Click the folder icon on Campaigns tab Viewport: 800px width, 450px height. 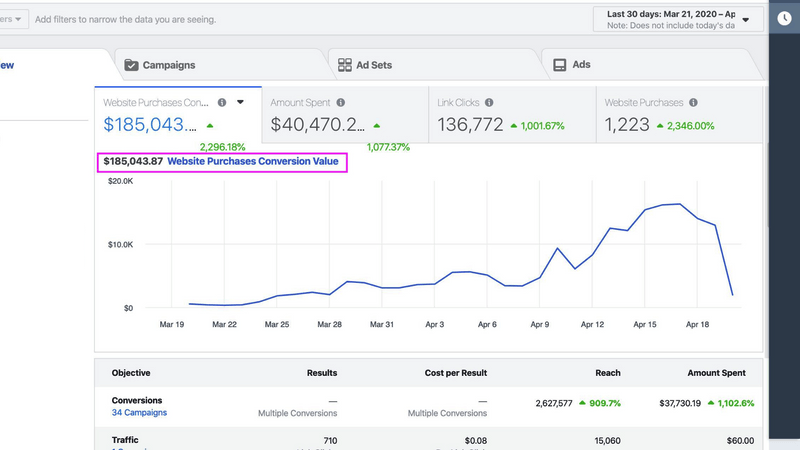(131, 65)
